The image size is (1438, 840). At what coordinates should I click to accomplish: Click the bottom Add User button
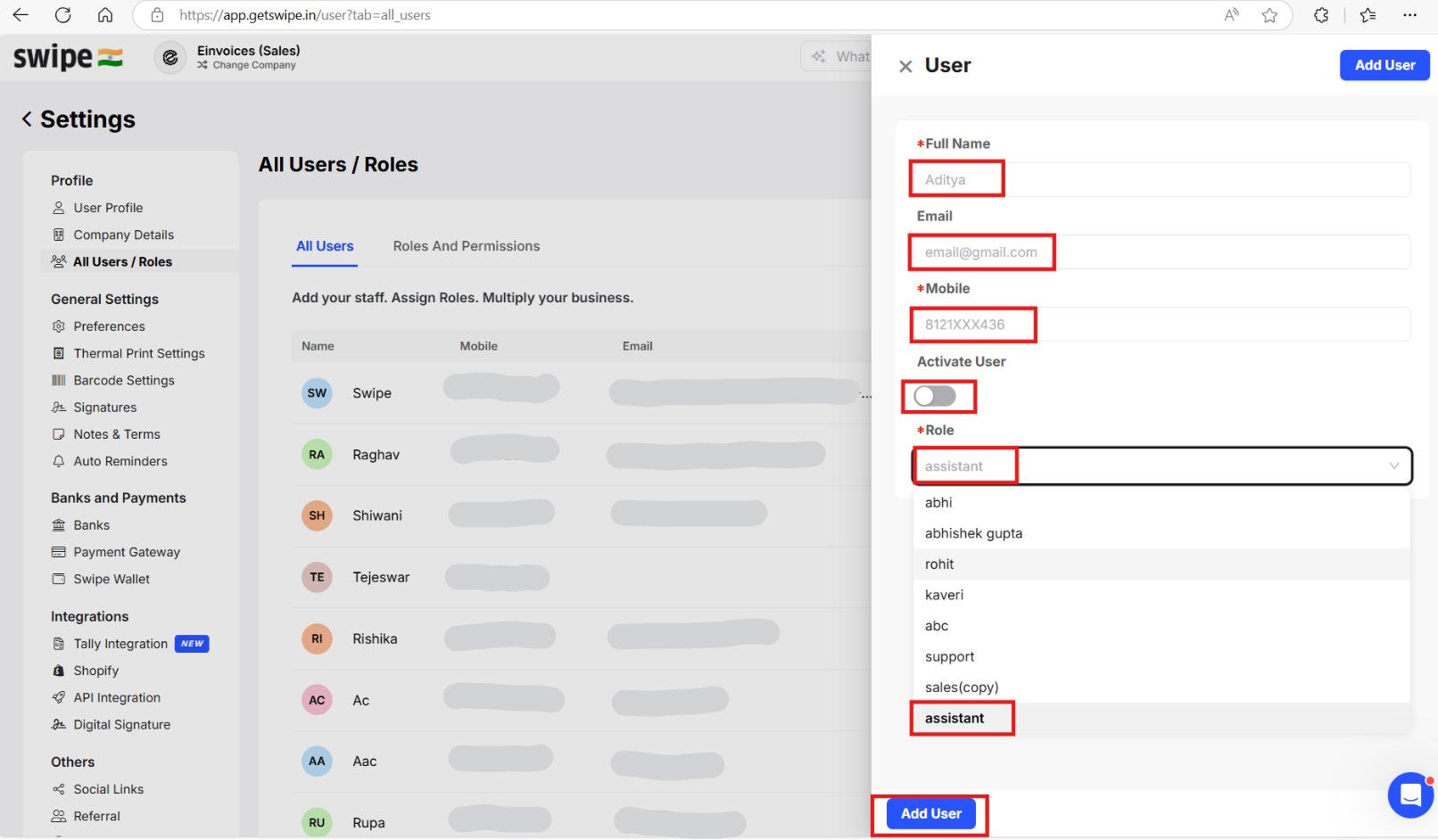click(x=930, y=813)
